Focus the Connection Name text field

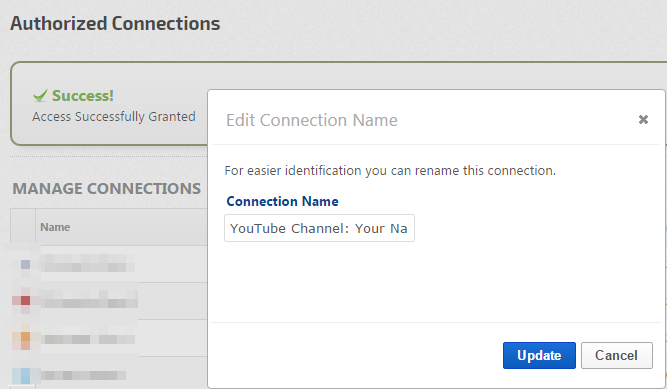[319, 228]
